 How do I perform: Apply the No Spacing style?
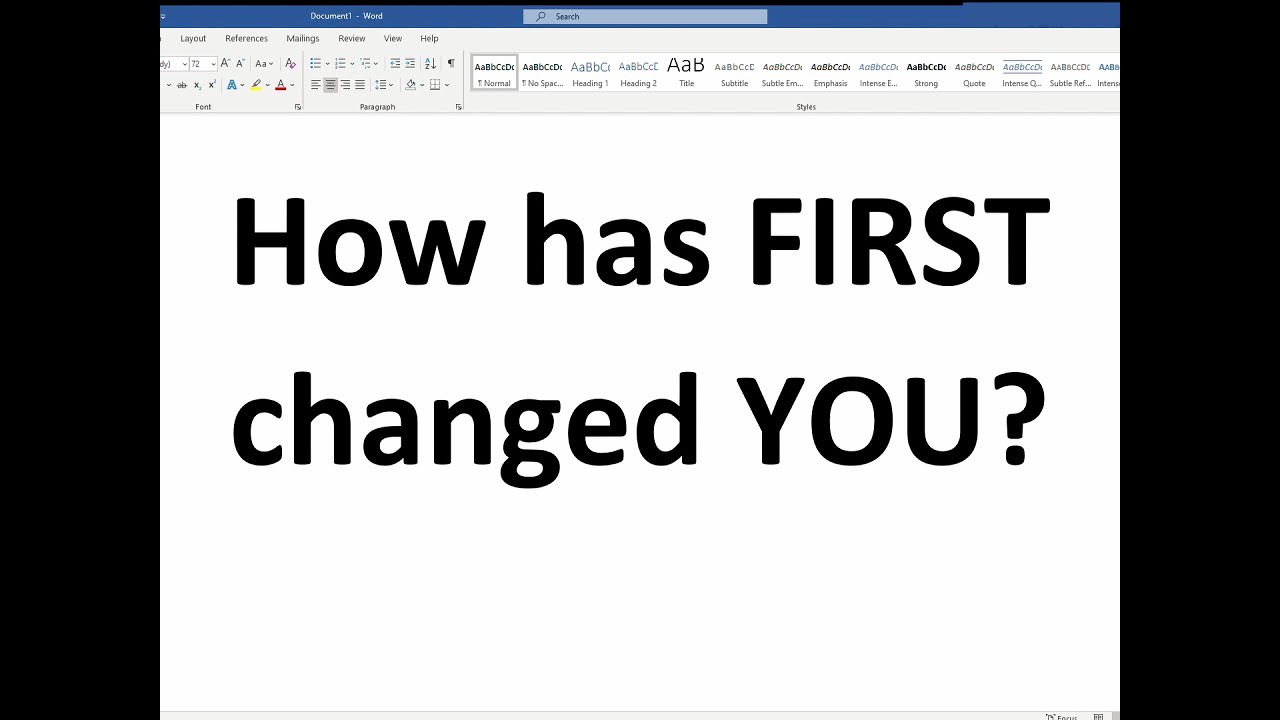point(542,73)
